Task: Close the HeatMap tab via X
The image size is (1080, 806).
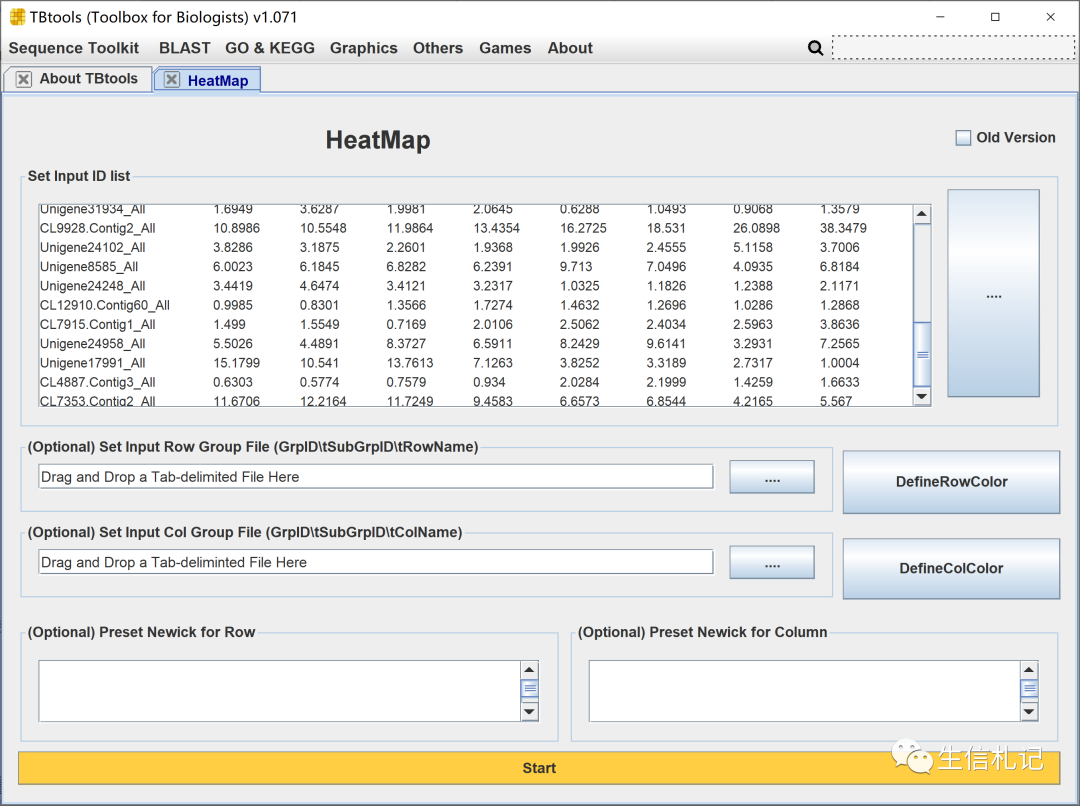Action: coord(172,80)
